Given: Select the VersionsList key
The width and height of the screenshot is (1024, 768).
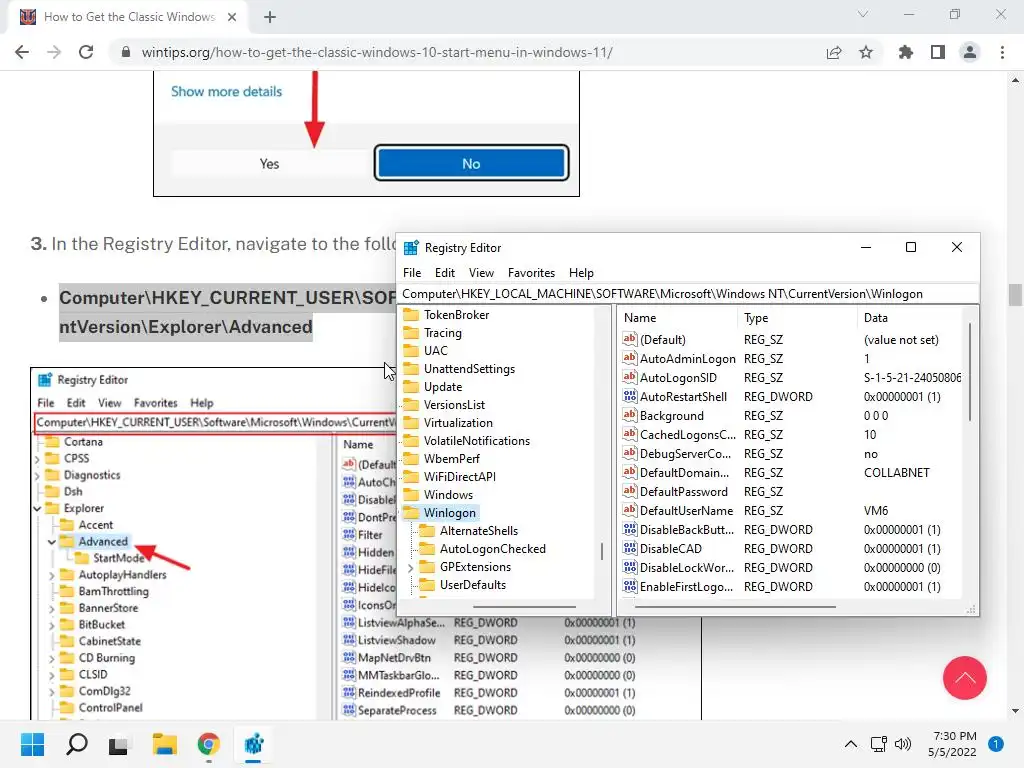Looking at the screenshot, I should 454,405.
